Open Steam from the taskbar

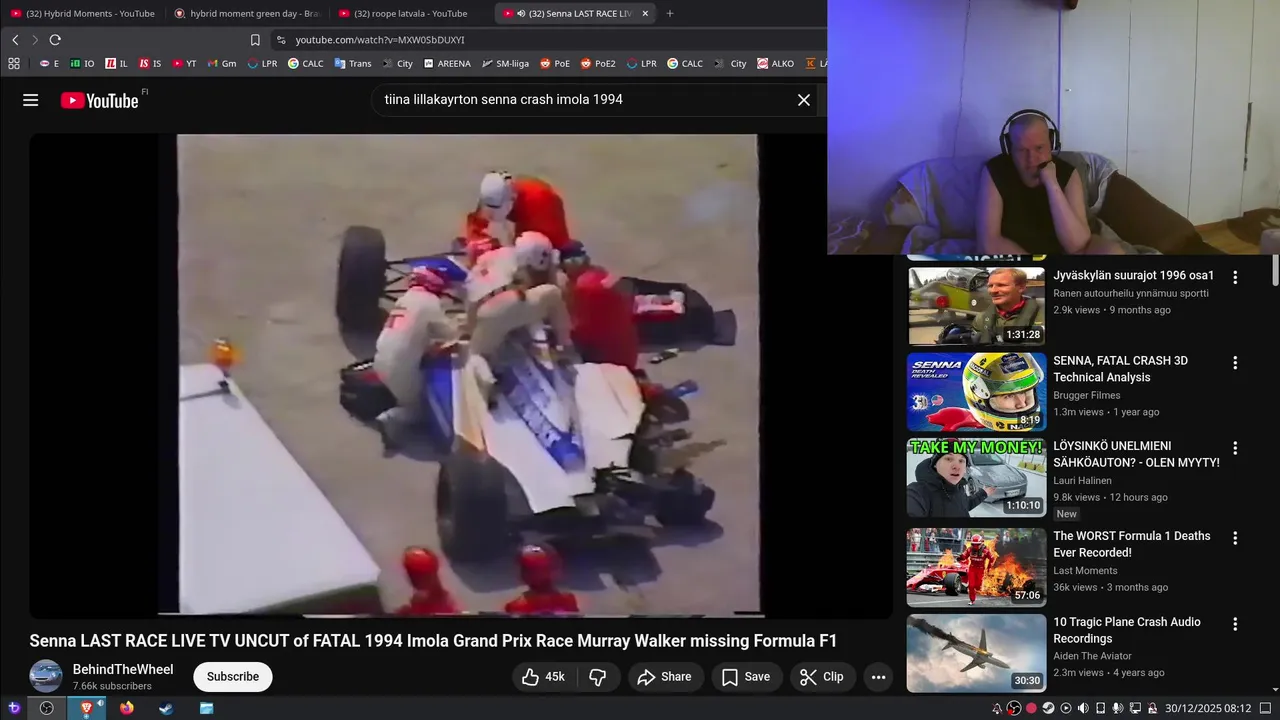166,708
